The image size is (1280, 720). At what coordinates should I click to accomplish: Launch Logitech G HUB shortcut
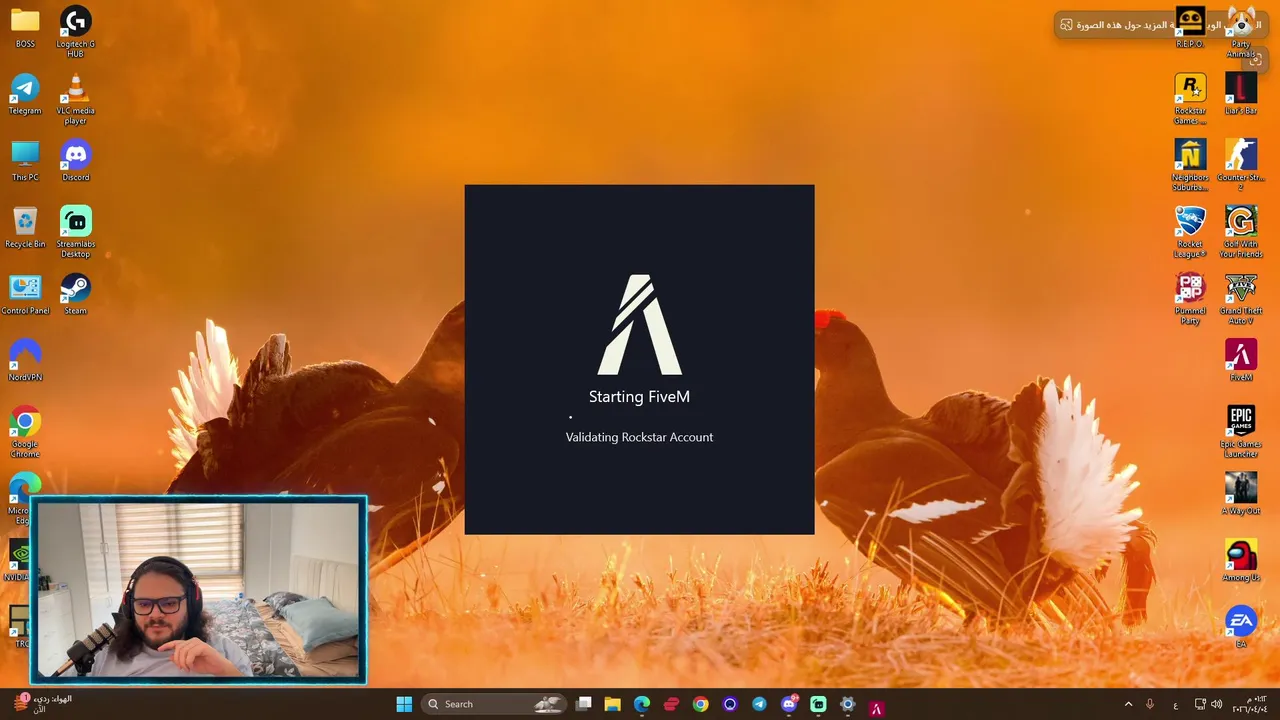coord(76,32)
